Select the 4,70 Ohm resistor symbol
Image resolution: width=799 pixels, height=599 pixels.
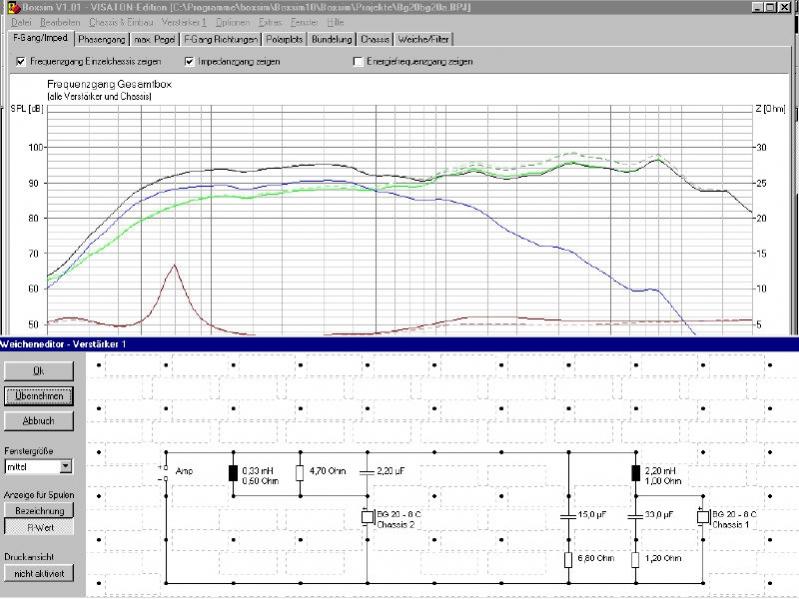[x=300, y=472]
